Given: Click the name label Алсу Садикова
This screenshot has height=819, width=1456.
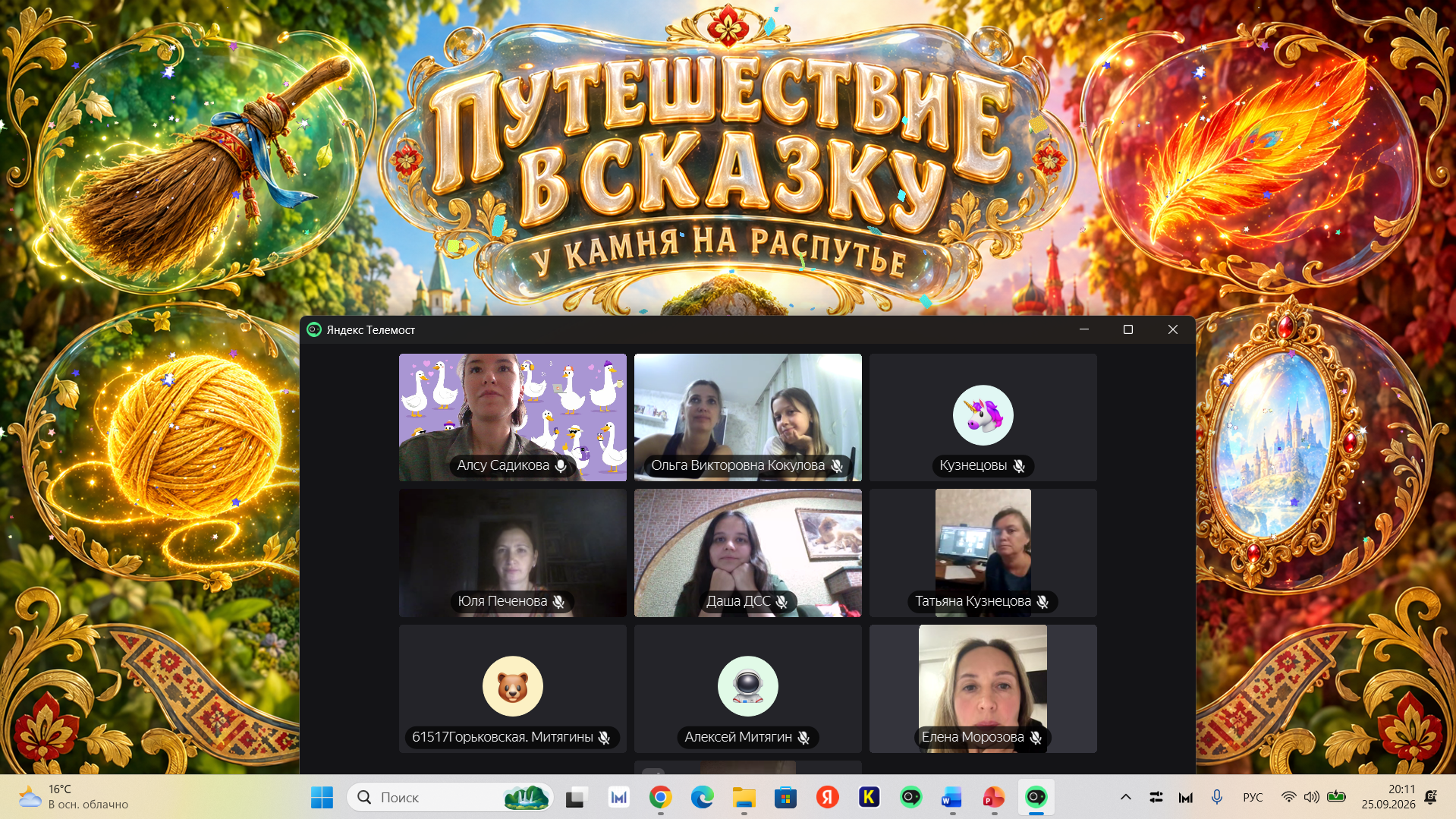Looking at the screenshot, I should [503, 465].
